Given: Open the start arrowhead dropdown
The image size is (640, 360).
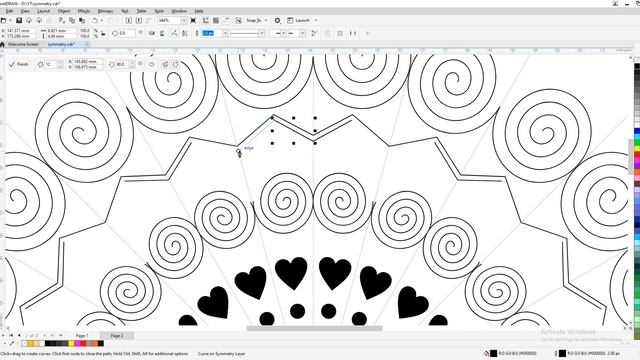Looking at the screenshot, I should (283, 33).
